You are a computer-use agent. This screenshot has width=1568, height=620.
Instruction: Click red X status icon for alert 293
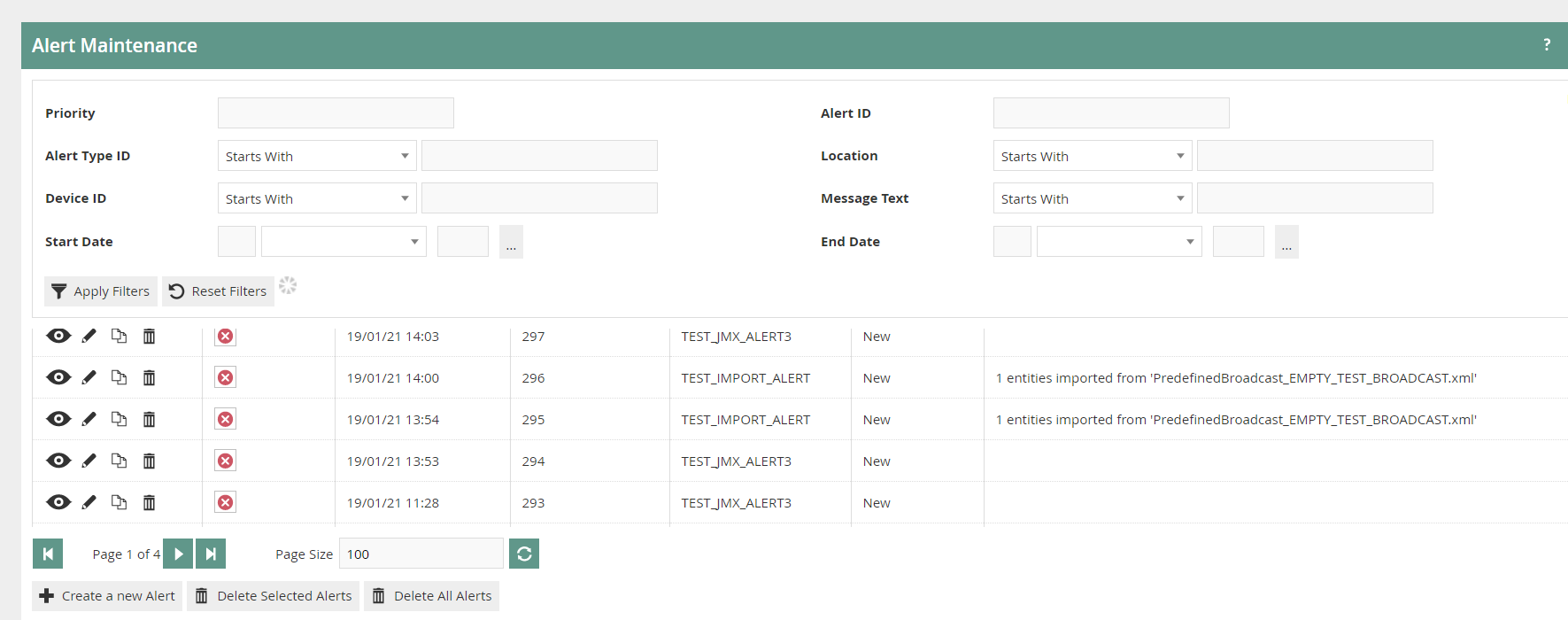click(x=226, y=502)
